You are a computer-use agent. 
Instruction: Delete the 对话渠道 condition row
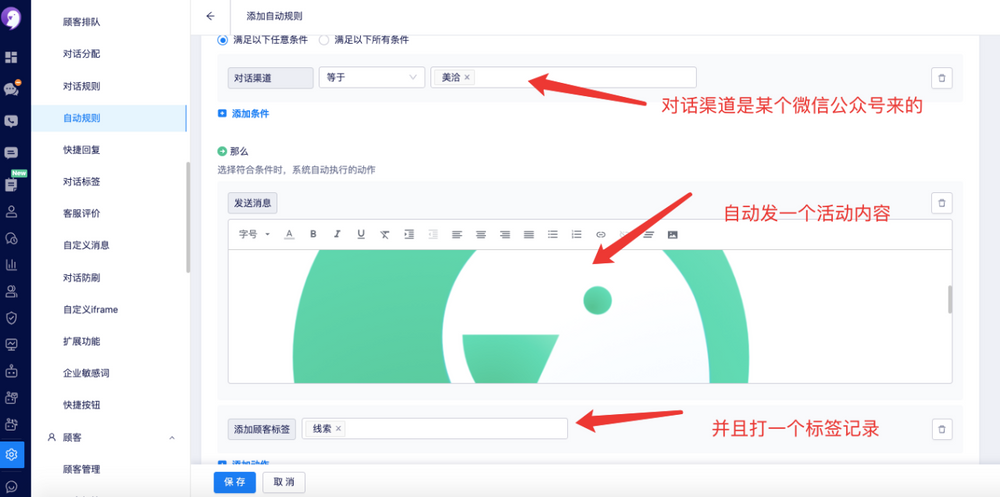(941, 78)
